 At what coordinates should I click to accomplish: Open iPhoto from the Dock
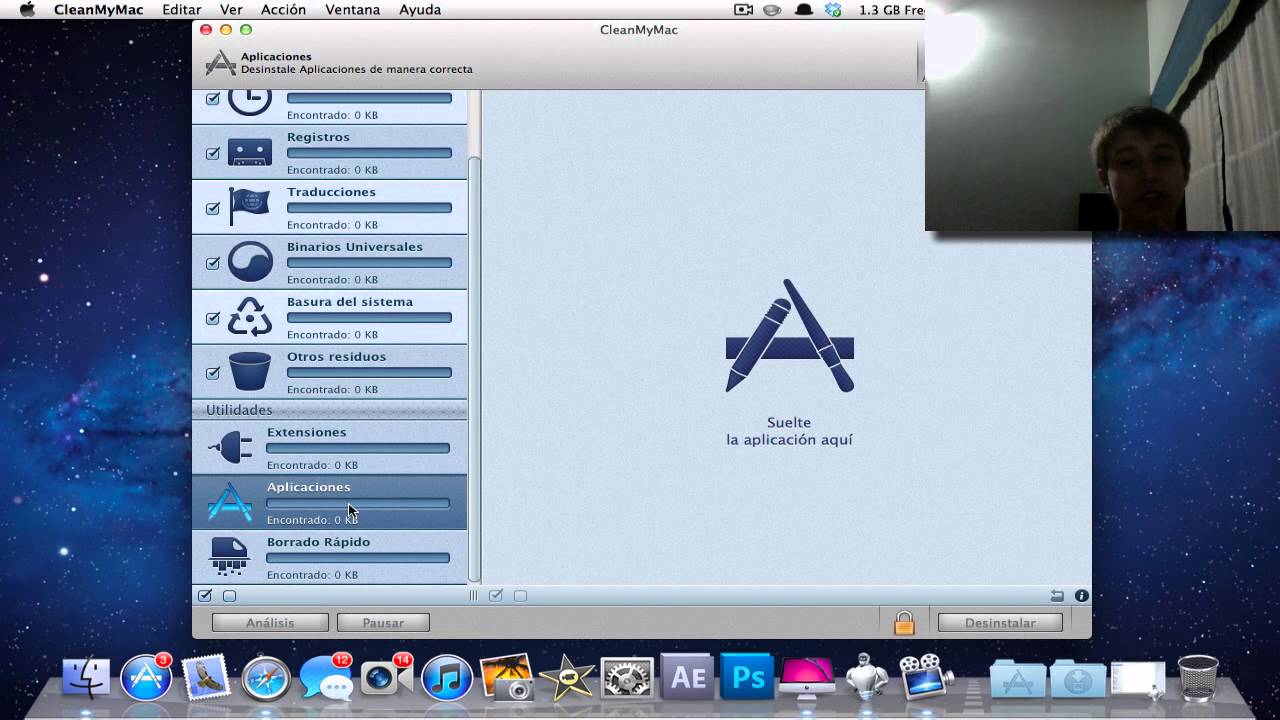pyautogui.click(x=507, y=678)
